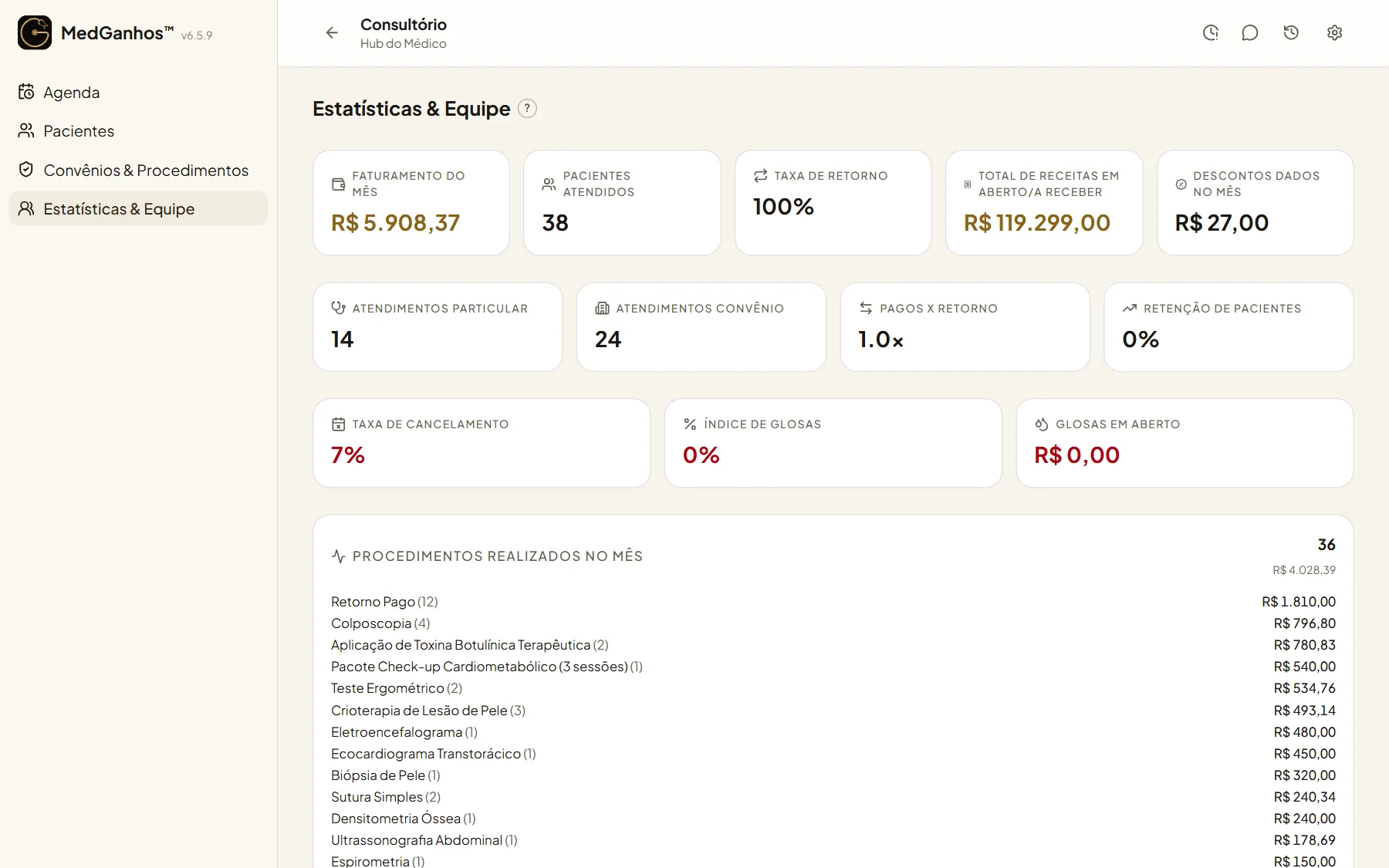Screen dimensions: 1389x868
Task: Click the R$ 27,00 discounts value
Action: click(1222, 223)
